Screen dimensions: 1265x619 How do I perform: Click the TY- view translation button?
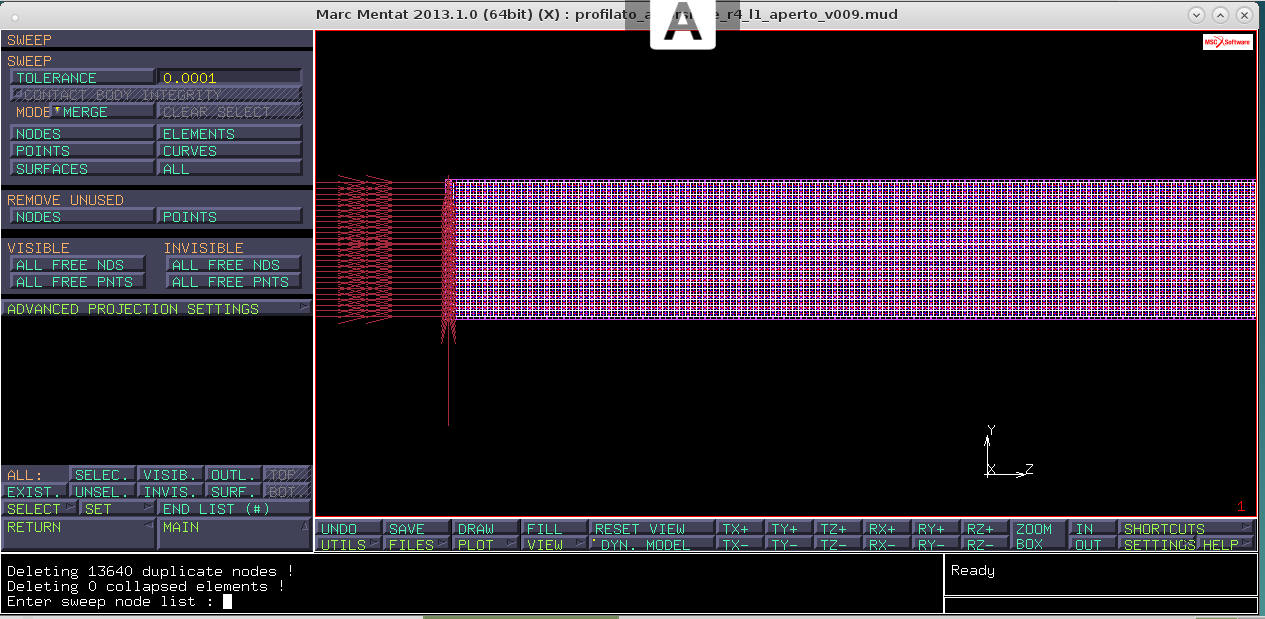(790, 545)
